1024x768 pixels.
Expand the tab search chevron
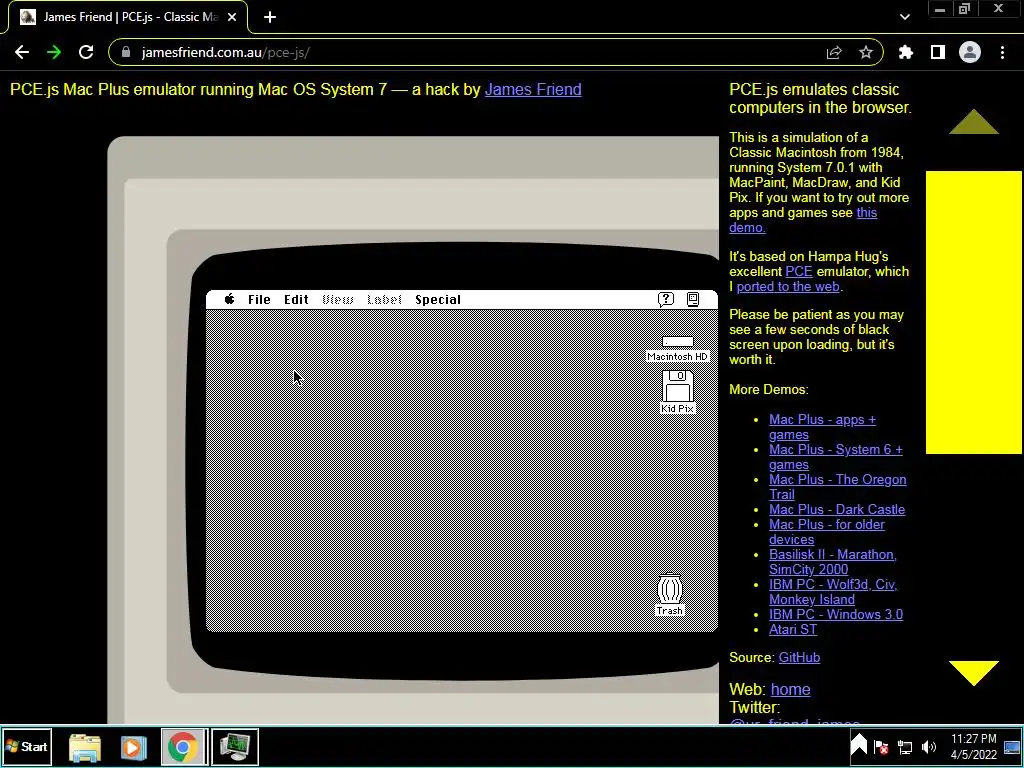[x=904, y=17]
